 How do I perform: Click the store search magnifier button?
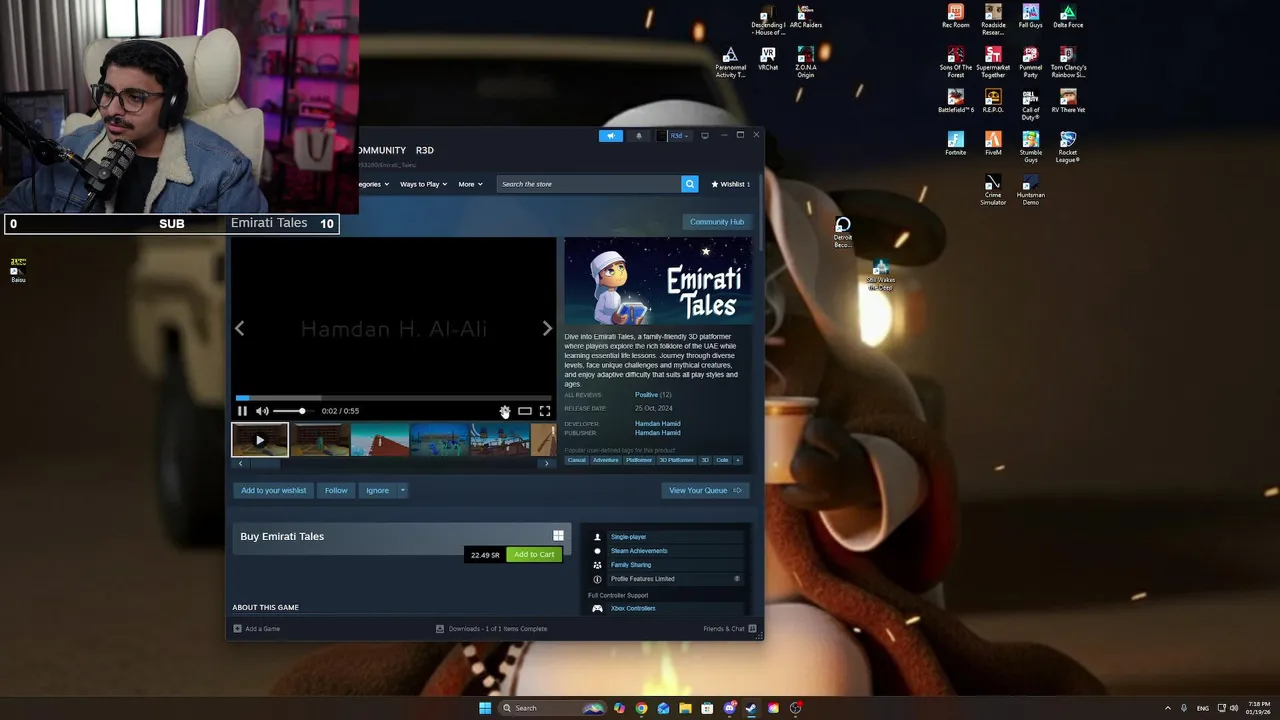click(690, 184)
